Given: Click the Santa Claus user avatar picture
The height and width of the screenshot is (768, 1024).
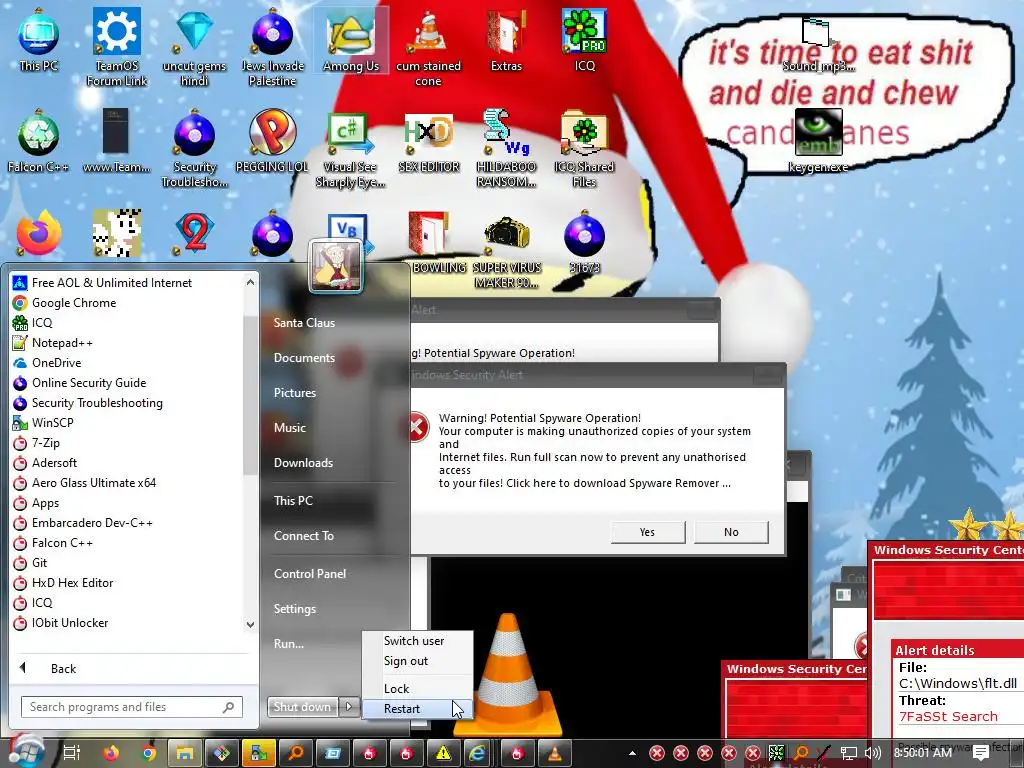Looking at the screenshot, I should pos(336,266).
